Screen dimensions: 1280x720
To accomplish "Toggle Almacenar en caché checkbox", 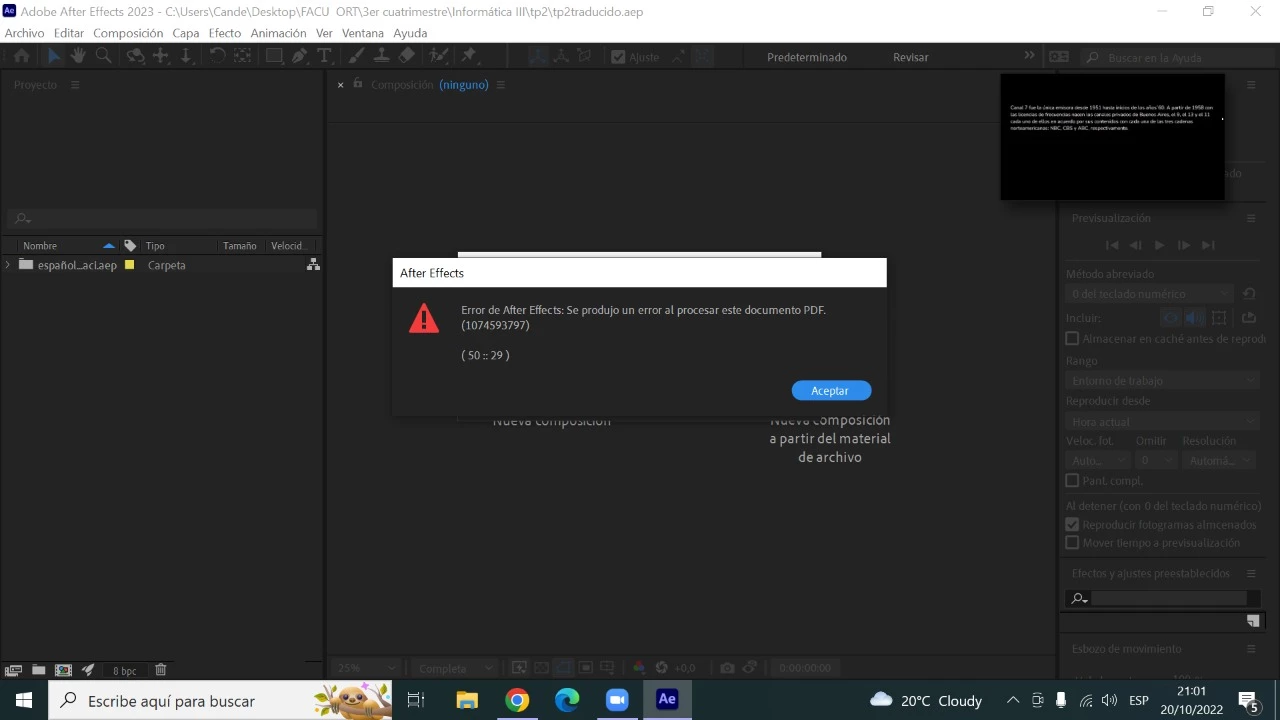I will (x=1072, y=339).
